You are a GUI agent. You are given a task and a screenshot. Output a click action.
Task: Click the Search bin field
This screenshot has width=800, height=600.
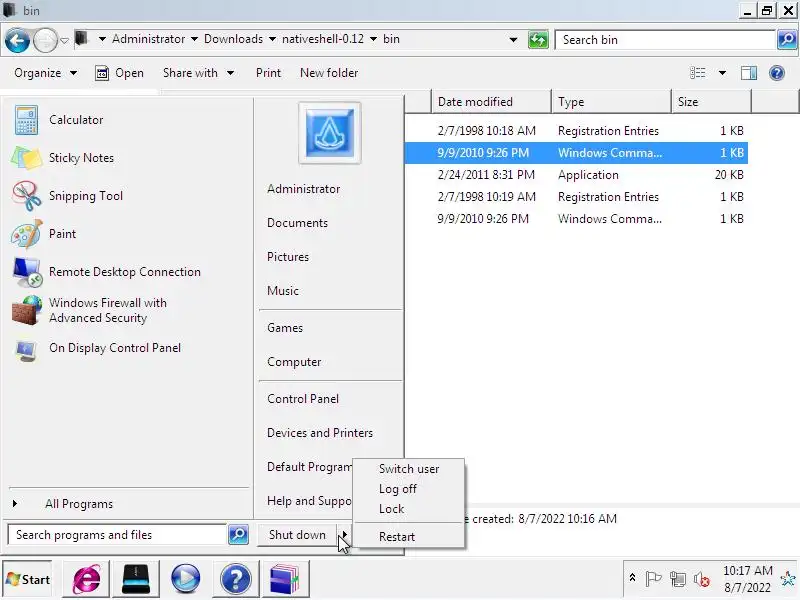665,40
